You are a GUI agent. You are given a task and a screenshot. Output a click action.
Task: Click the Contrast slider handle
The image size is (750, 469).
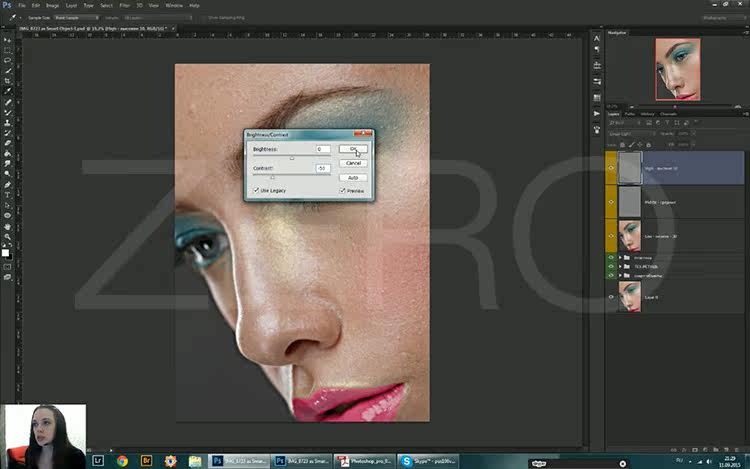click(273, 177)
